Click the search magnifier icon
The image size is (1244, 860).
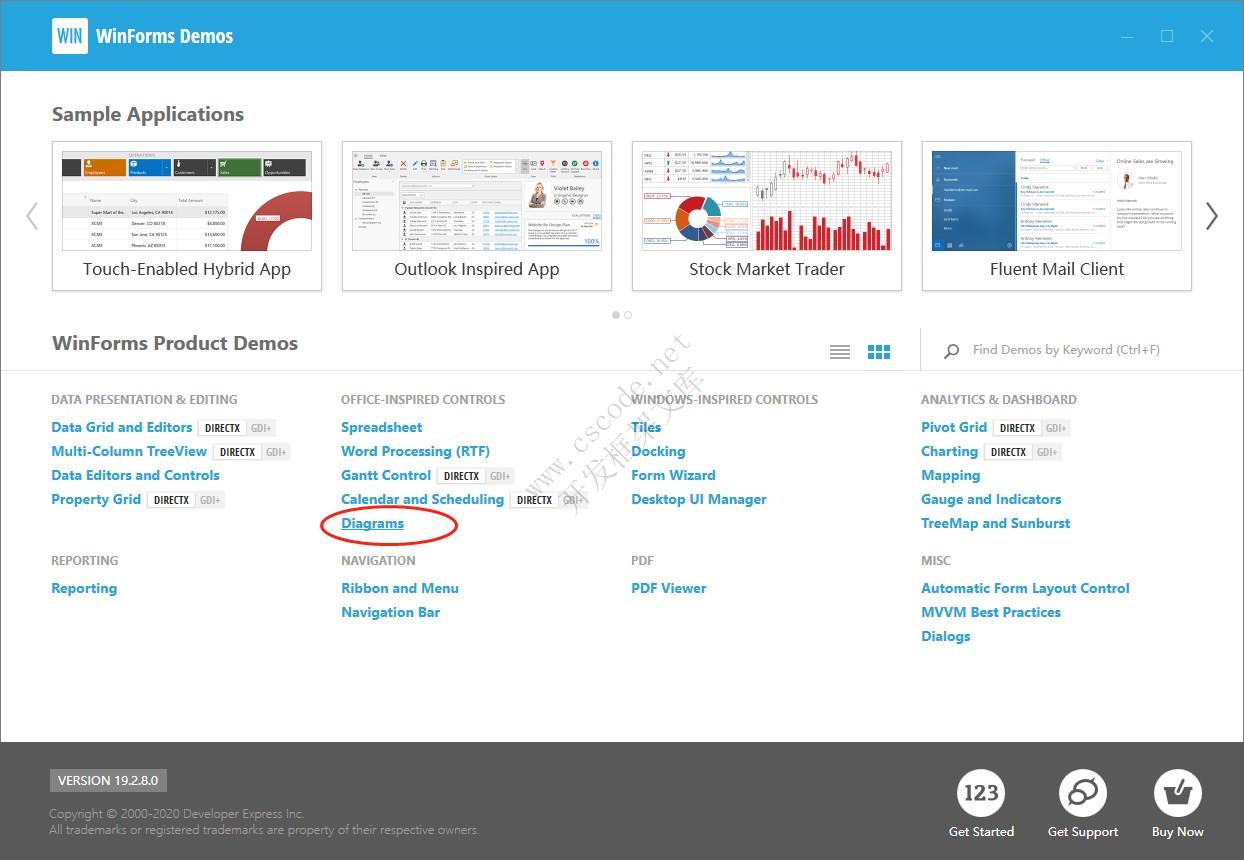click(950, 350)
